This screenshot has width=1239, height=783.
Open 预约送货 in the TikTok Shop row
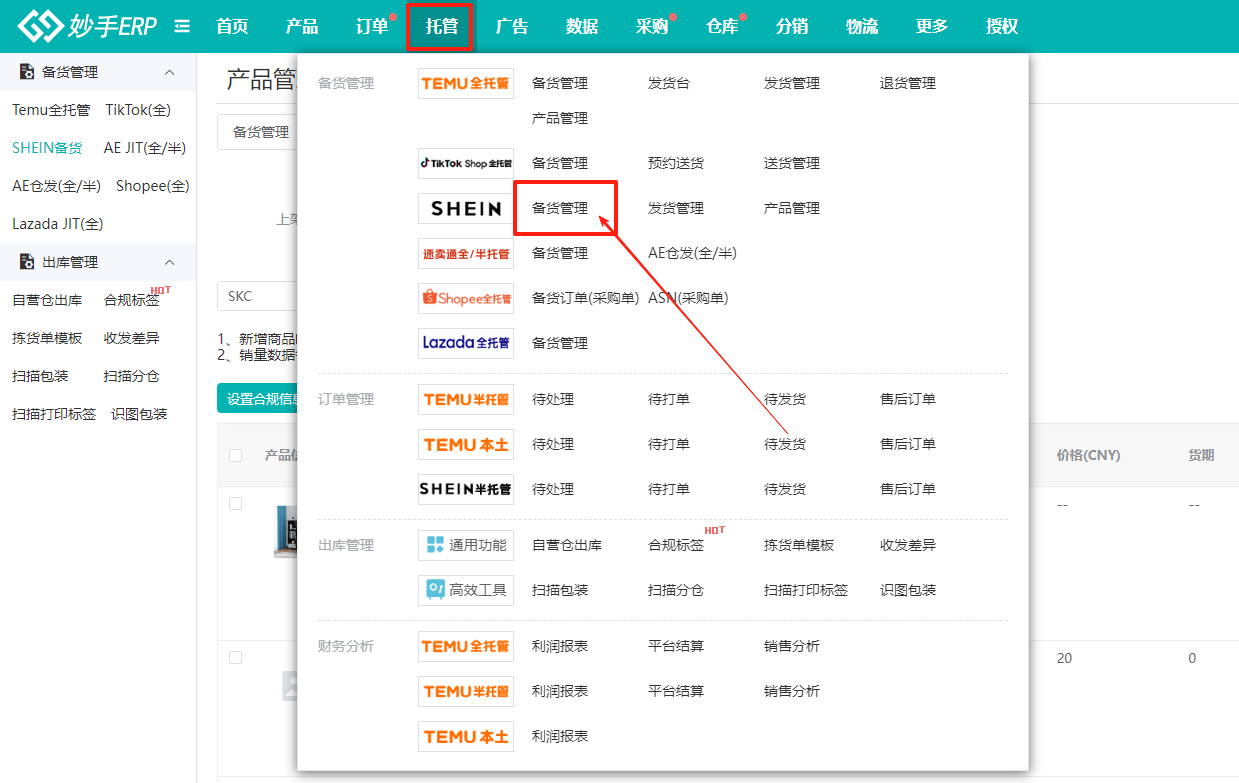tap(676, 163)
